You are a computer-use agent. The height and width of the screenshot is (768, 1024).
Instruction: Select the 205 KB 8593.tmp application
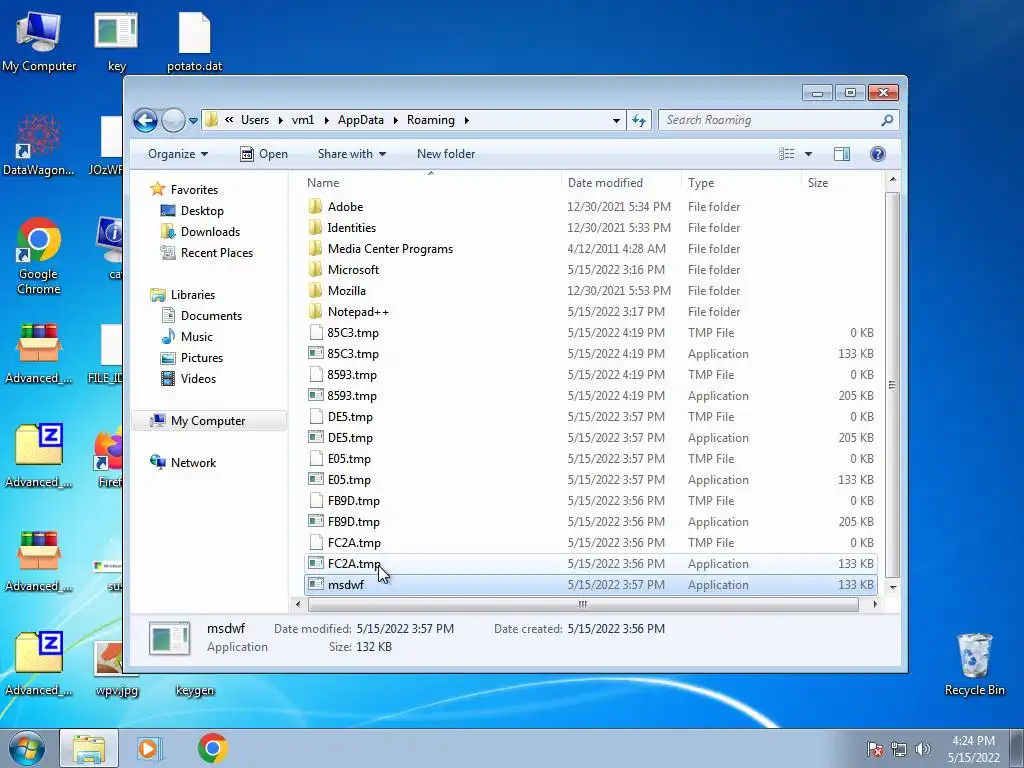click(590, 396)
